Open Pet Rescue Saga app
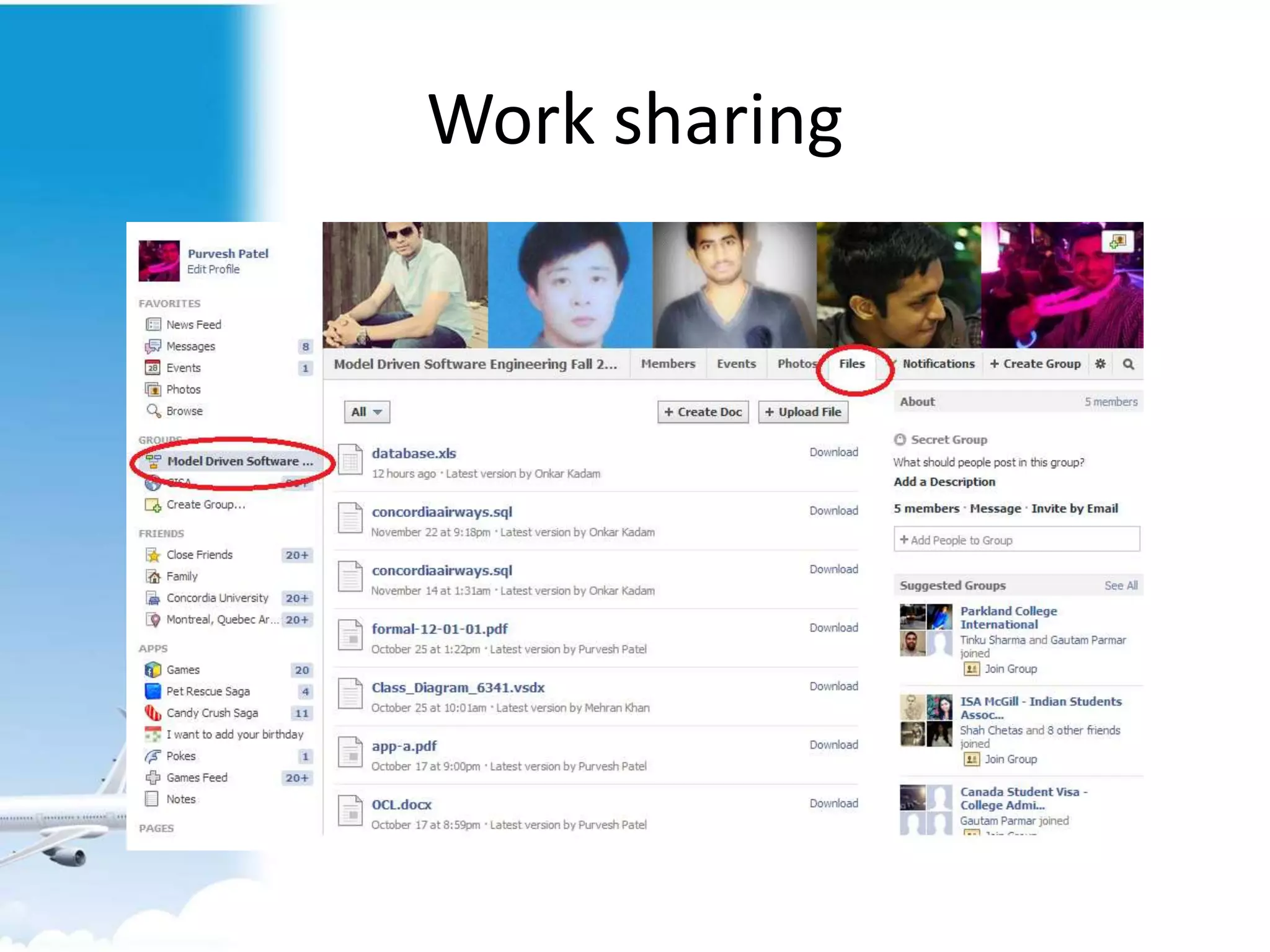 point(208,691)
